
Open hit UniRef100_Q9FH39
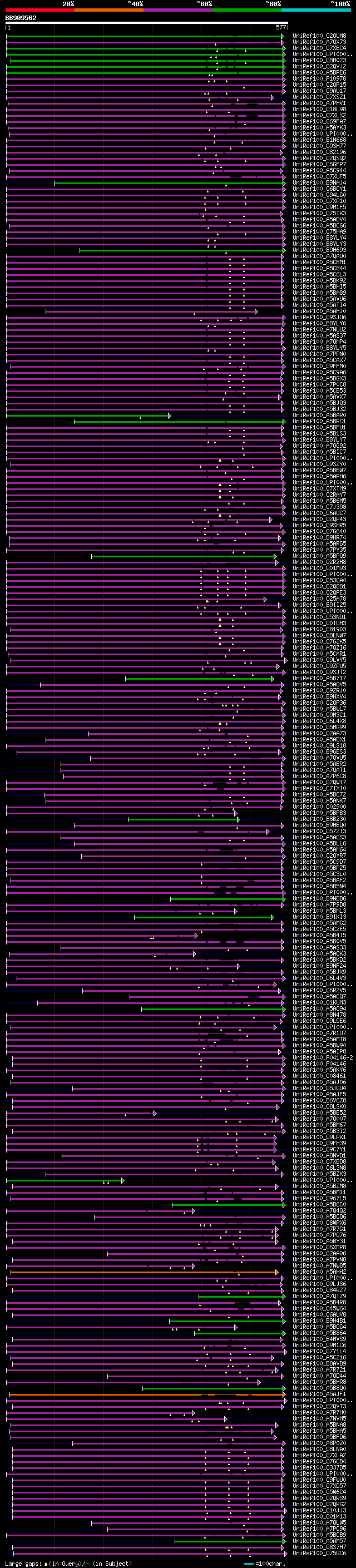coord(319,1144)
